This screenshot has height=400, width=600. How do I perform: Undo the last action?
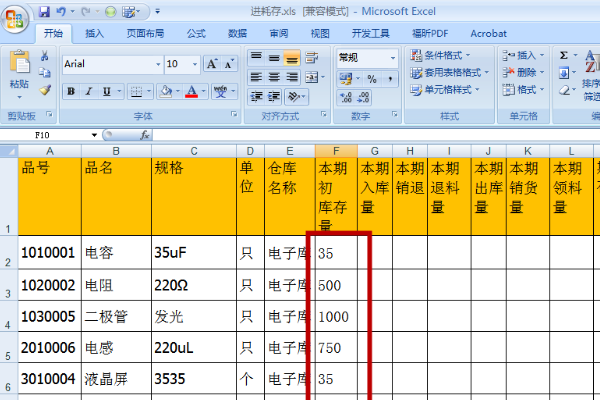coord(60,12)
